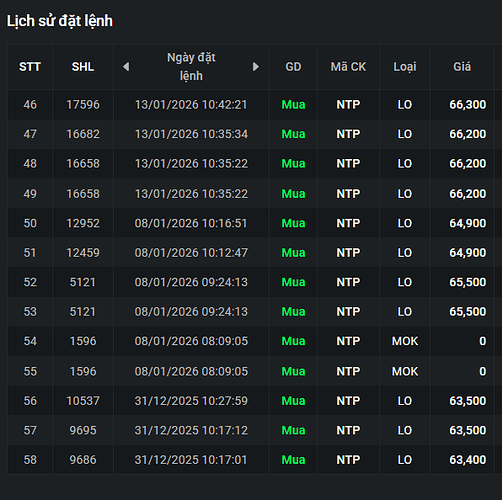The height and width of the screenshot is (500, 502).
Task: Click the Ngày đặt lệnh column header
Action: pyautogui.click(x=191, y=67)
